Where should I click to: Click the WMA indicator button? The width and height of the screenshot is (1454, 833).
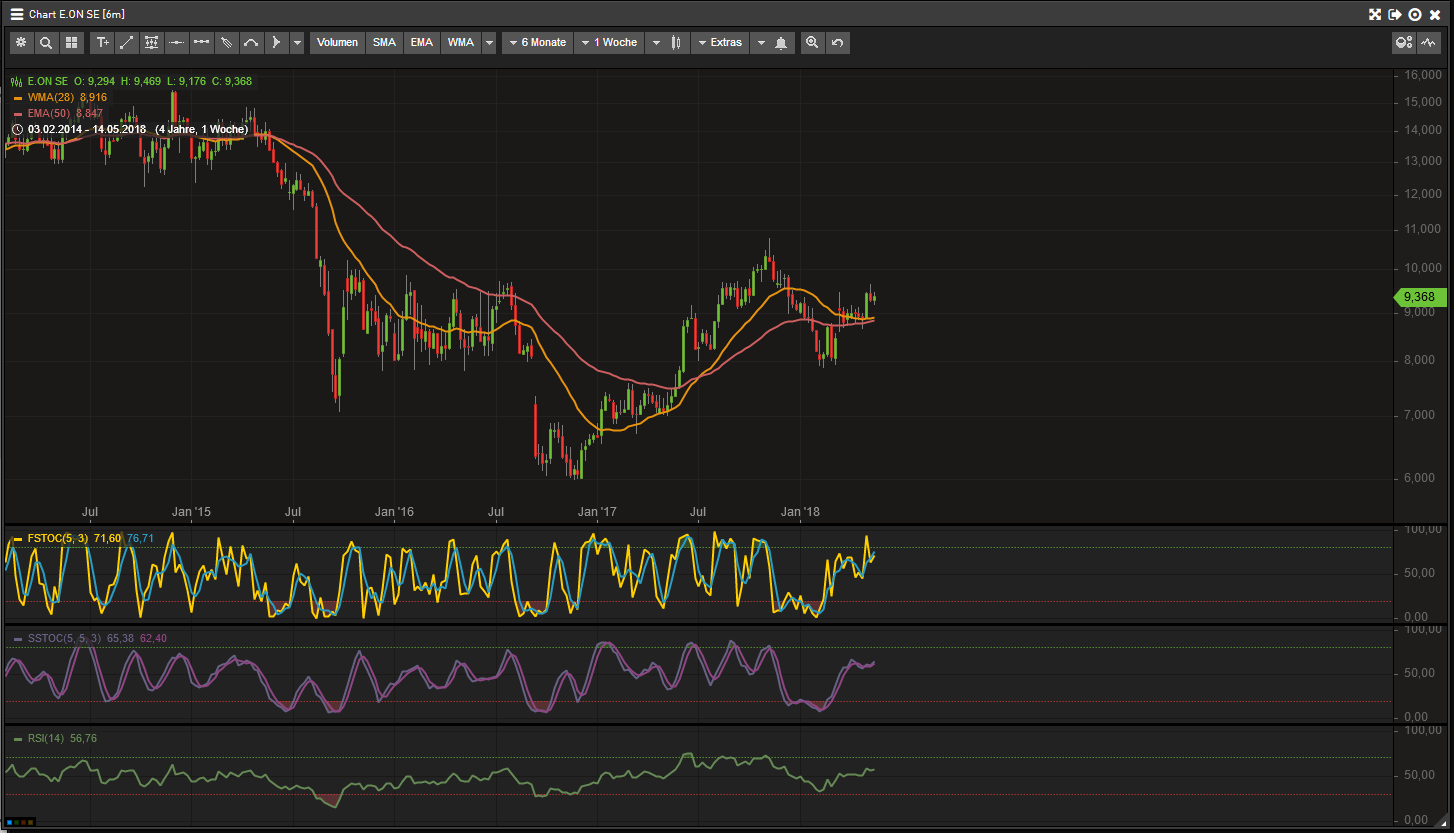tap(461, 43)
